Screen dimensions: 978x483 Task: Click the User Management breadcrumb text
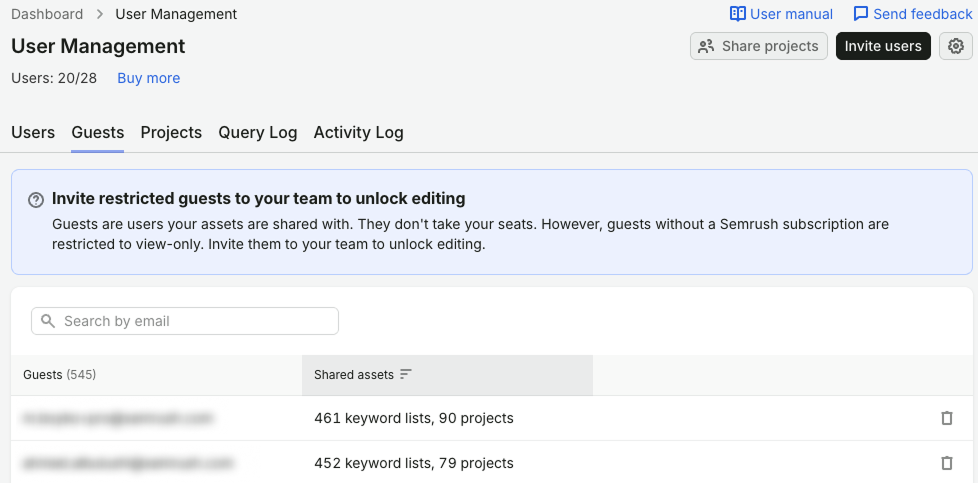[x=176, y=14]
